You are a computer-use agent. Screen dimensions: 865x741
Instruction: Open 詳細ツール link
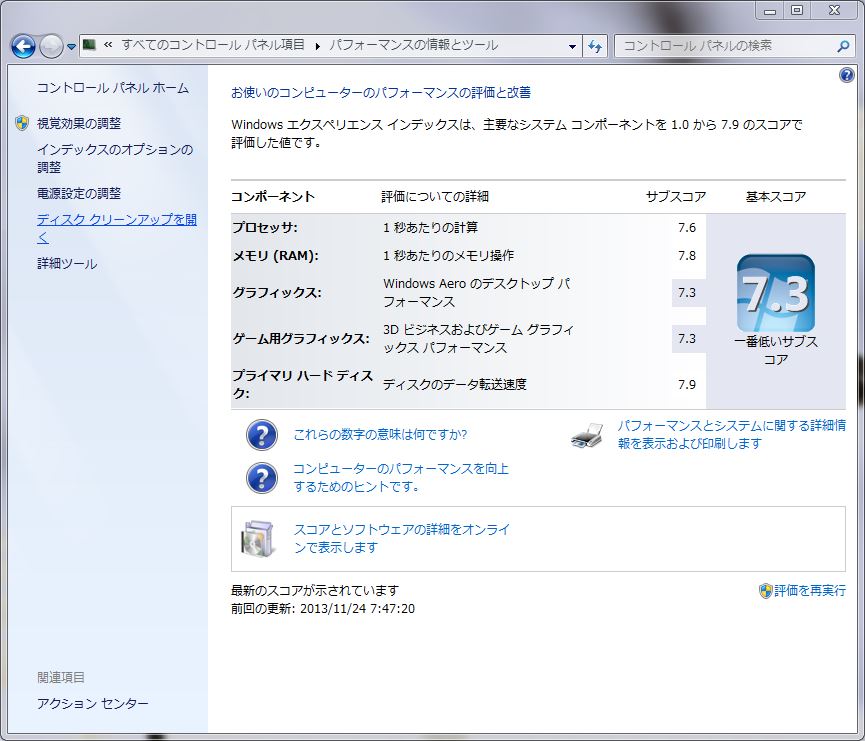pos(67,264)
